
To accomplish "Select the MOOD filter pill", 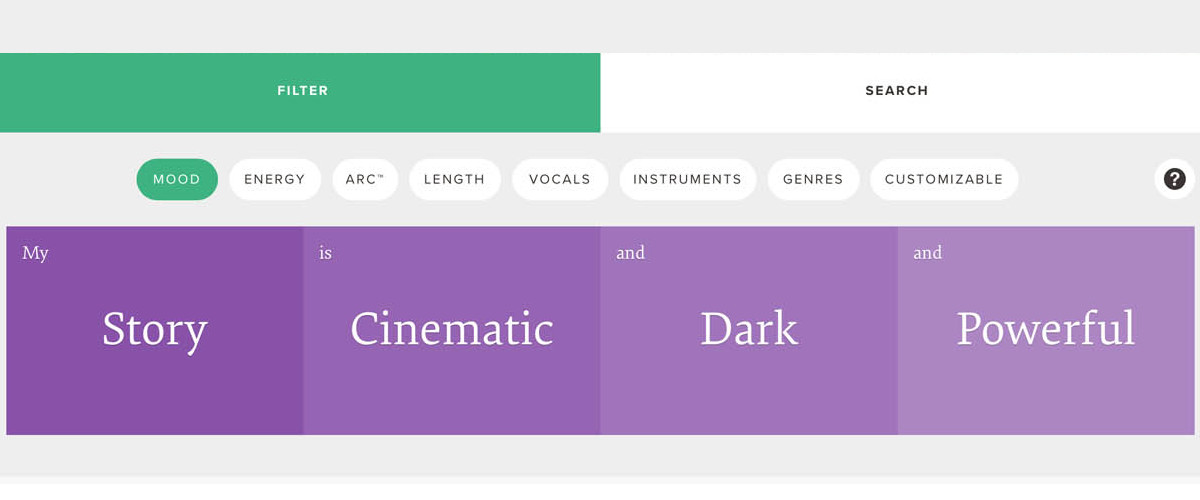I will pyautogui.click(x=177, y=180).
